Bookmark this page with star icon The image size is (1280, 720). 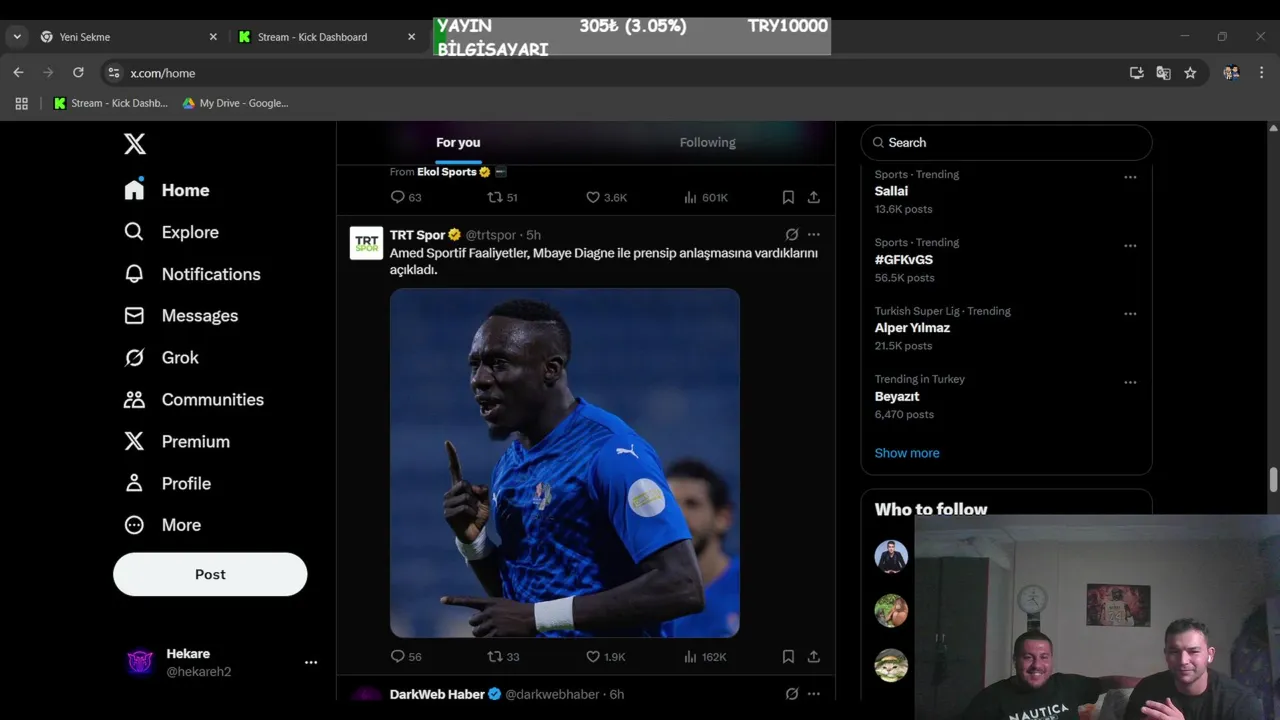click(x=1190, y=73)
